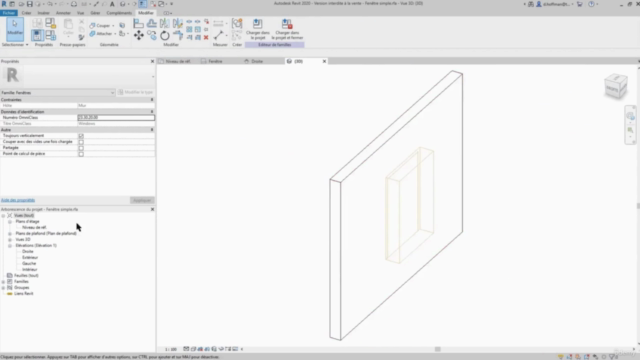Select the Rotate tool icon
Viewport: 640px width, 360px height.
(x=164, y=35)
